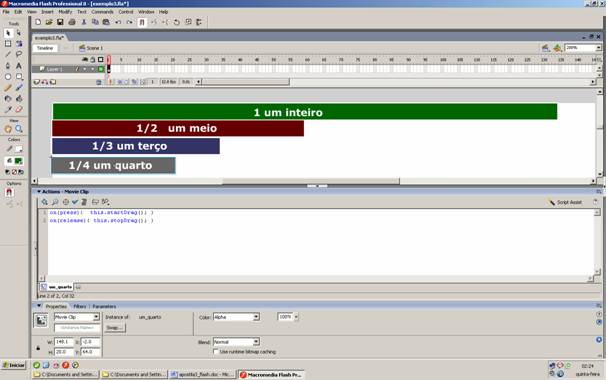
Task: Toggle the size lock icon beside W and H fields
Action: pyautogui.click(x=38, y=348)
